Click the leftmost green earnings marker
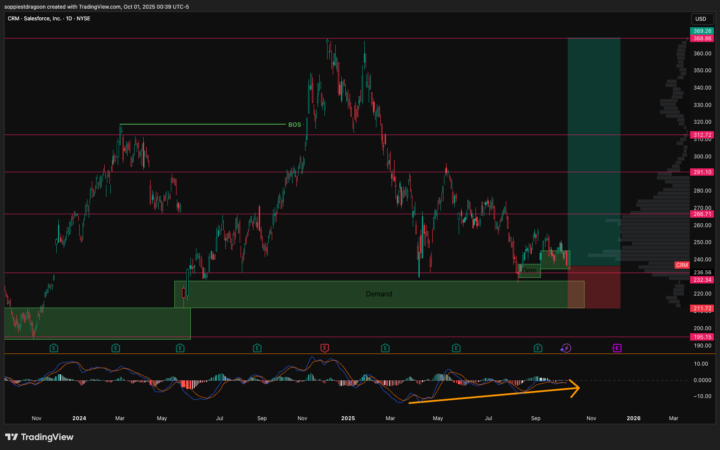720x450 pixels. 52,347
